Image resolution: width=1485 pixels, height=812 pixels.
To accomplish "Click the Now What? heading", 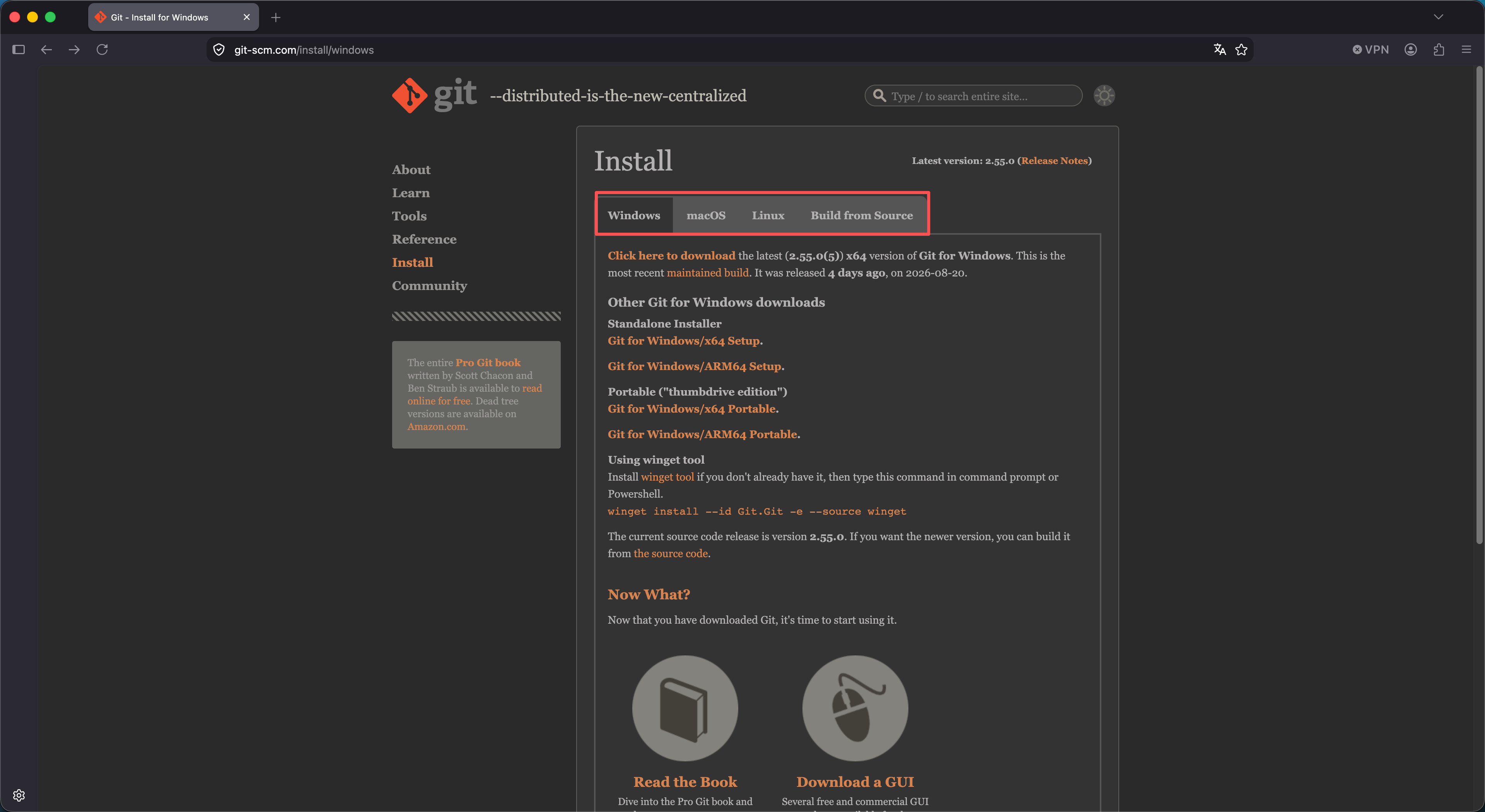I will click(x=649, y=594).
